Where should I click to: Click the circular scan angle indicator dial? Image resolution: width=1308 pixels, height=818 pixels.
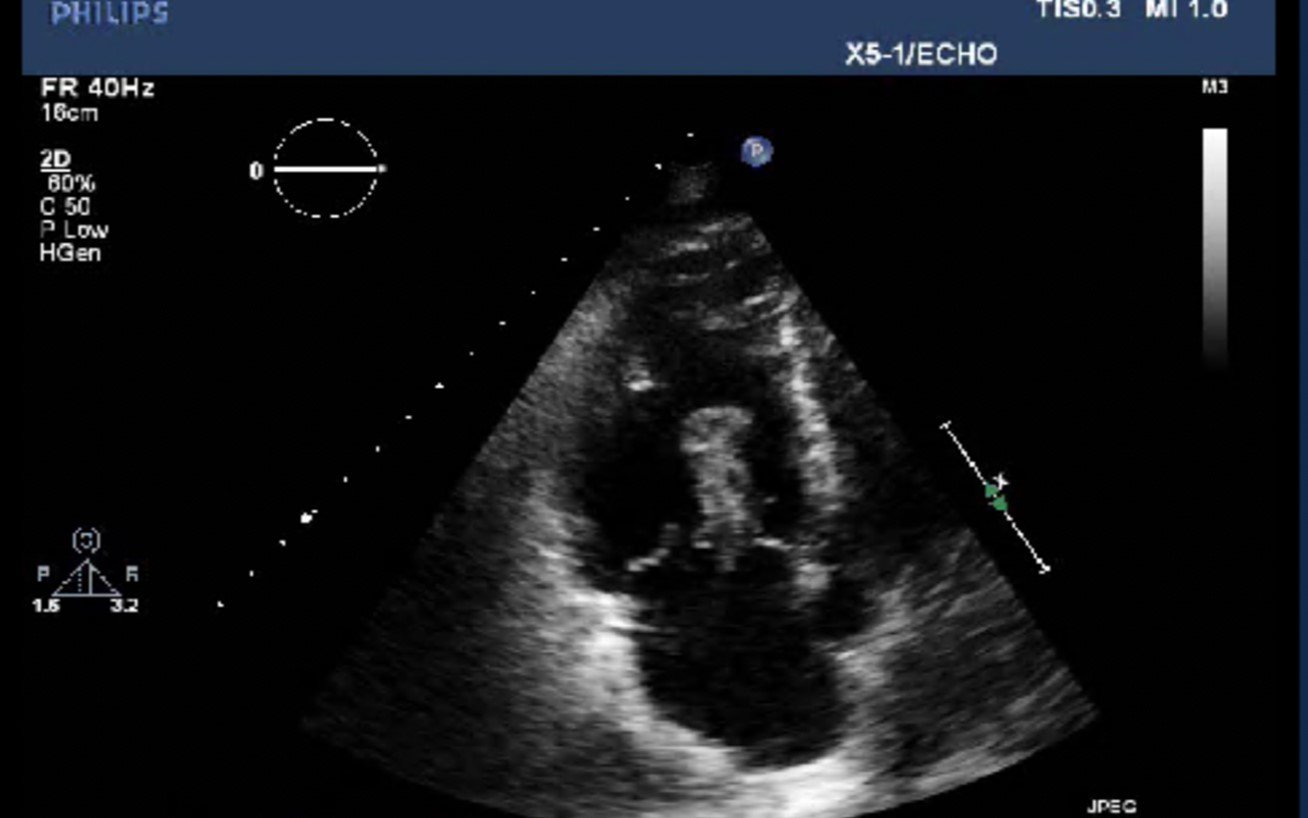click(x=326, y=168)
